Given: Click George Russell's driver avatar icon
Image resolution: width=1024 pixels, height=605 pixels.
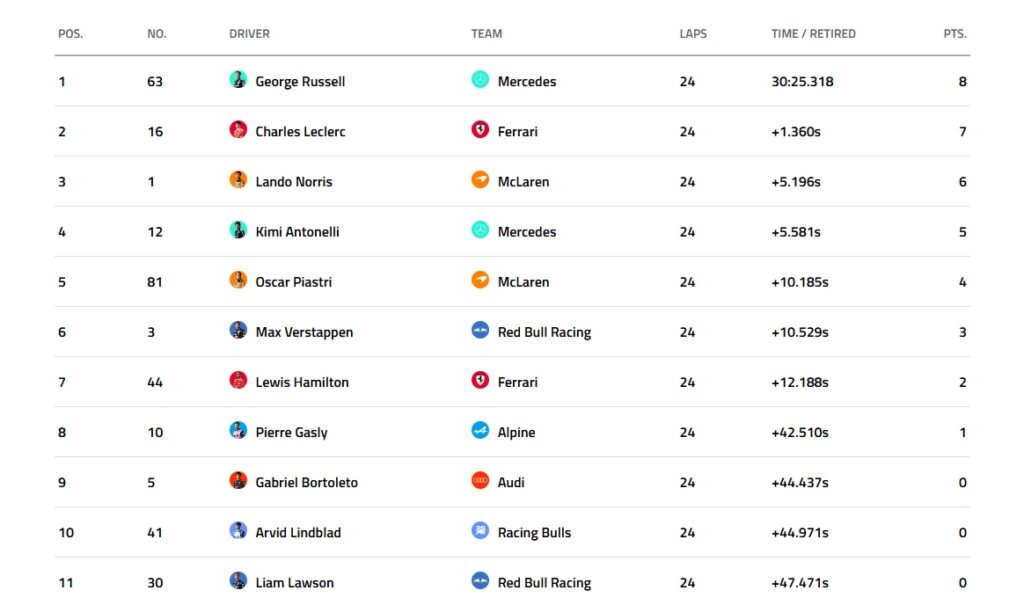Looking at the screenshot, I should (x=238, y=80).
